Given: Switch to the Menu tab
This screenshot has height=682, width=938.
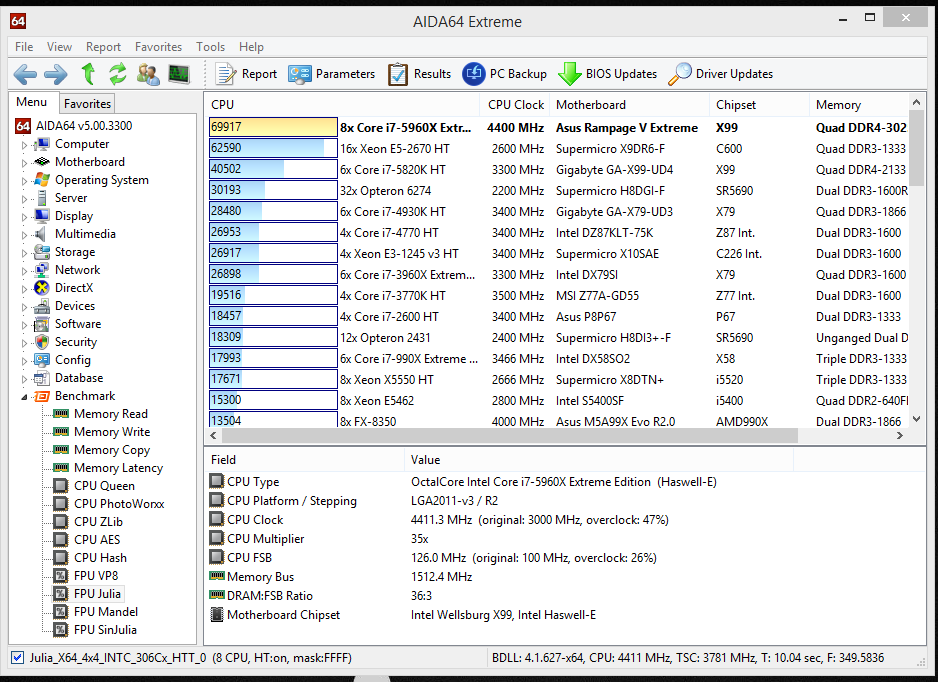Looking at the screenshot, I should (x=32, y=102).
